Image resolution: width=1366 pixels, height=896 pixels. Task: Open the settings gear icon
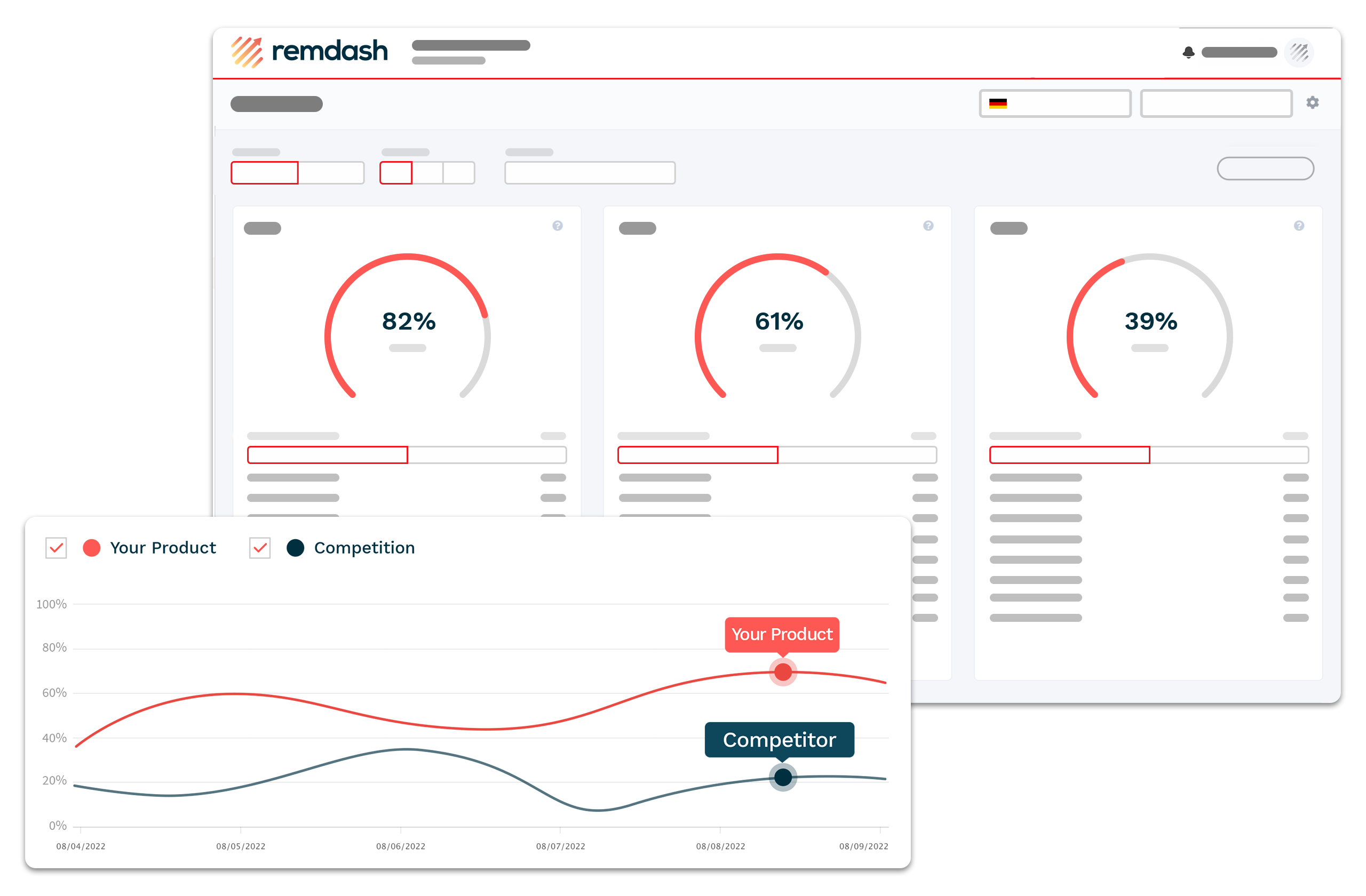tap(1312, 103)
